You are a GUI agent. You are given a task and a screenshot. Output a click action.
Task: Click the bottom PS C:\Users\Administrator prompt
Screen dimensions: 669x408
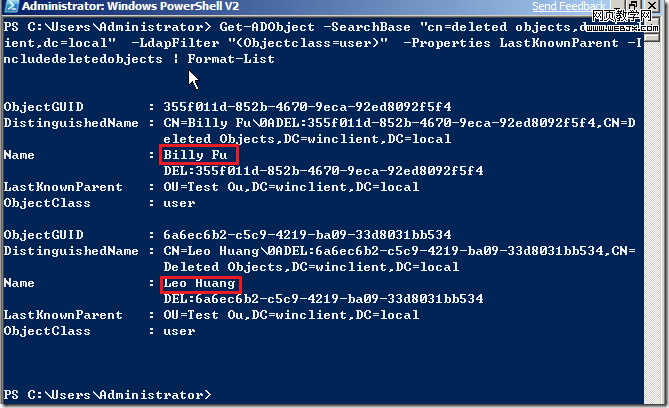pyautogui.click(x=107, y=395)
